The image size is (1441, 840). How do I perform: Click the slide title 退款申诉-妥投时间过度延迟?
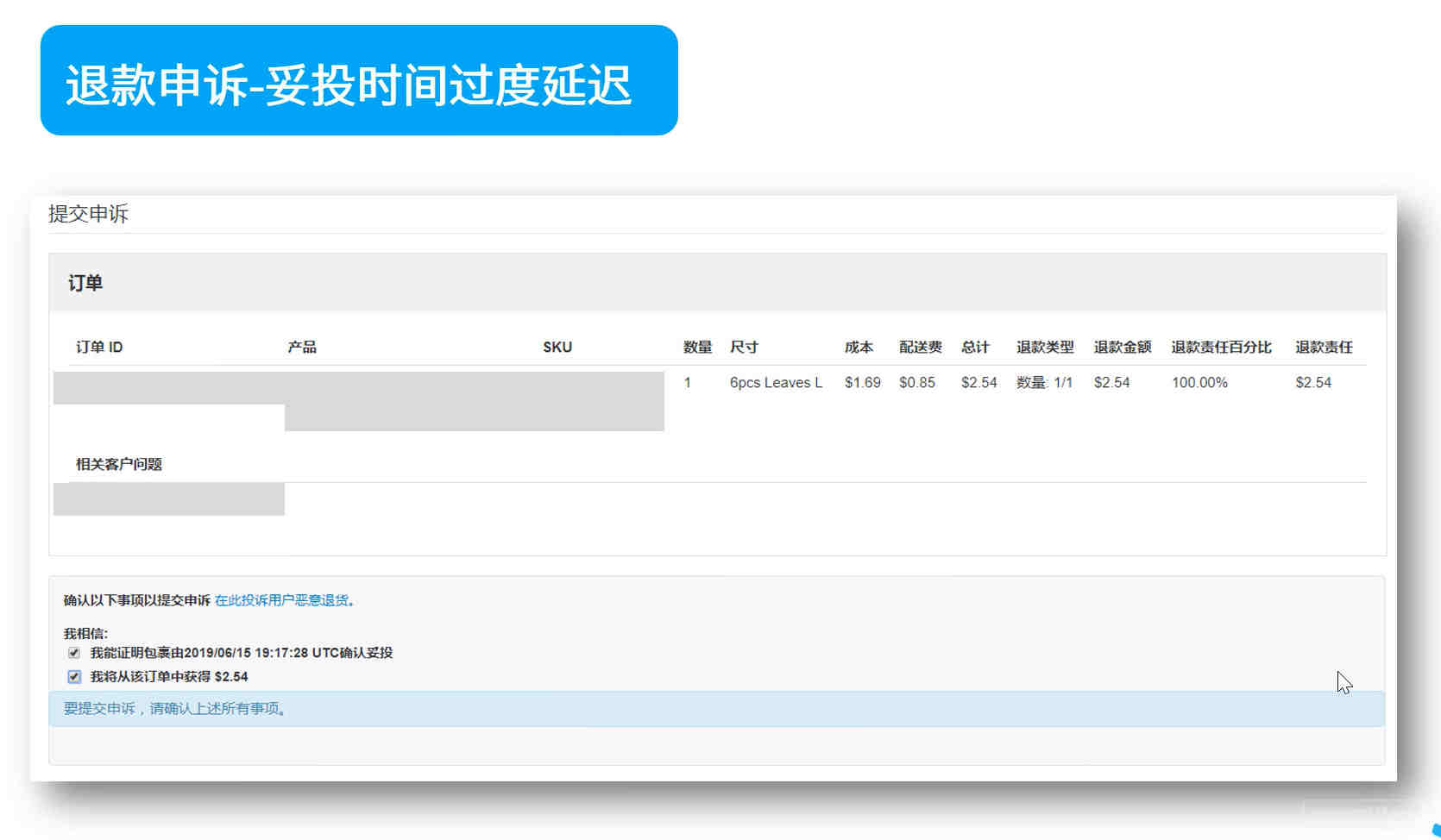(x=349, y=85)
